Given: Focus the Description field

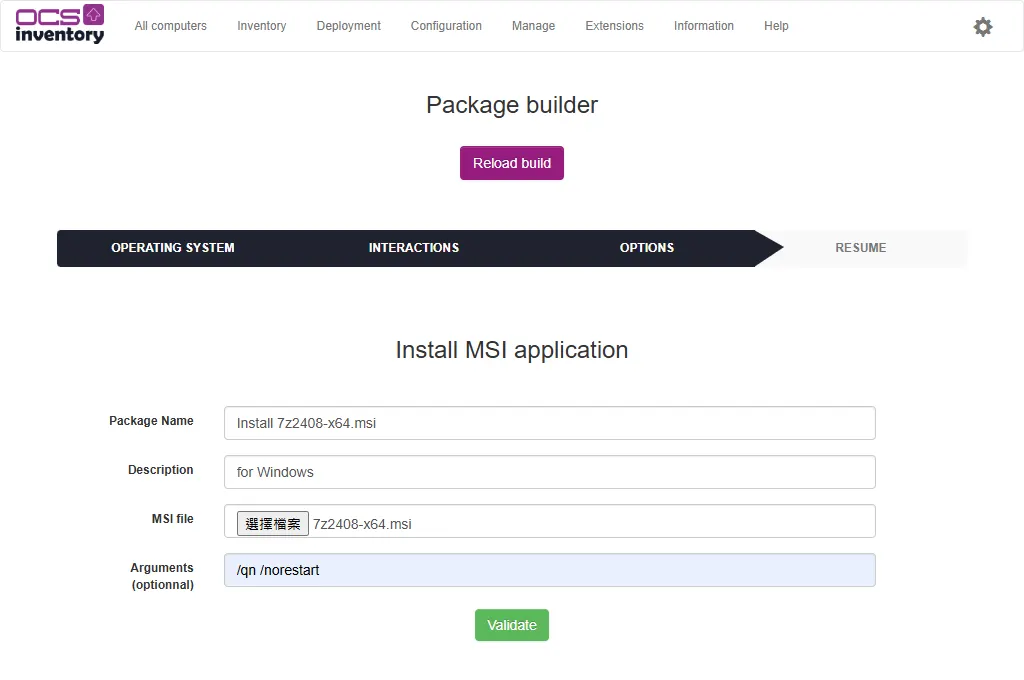Looking at the screenshot, I should (549, 472).
